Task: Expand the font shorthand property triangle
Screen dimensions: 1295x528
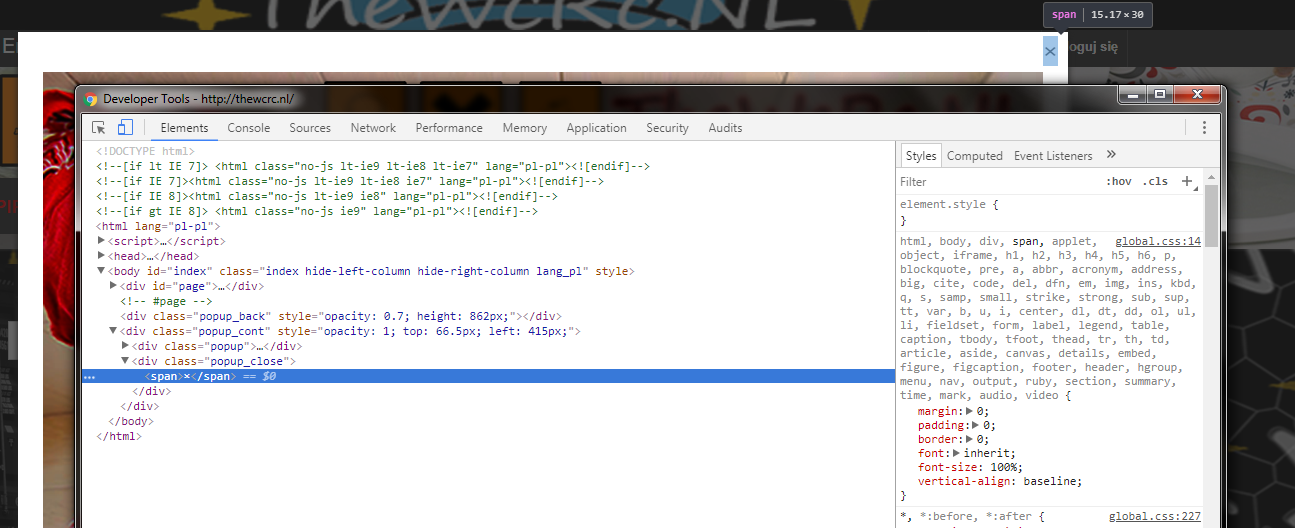Action: click(x=956, y=453)
